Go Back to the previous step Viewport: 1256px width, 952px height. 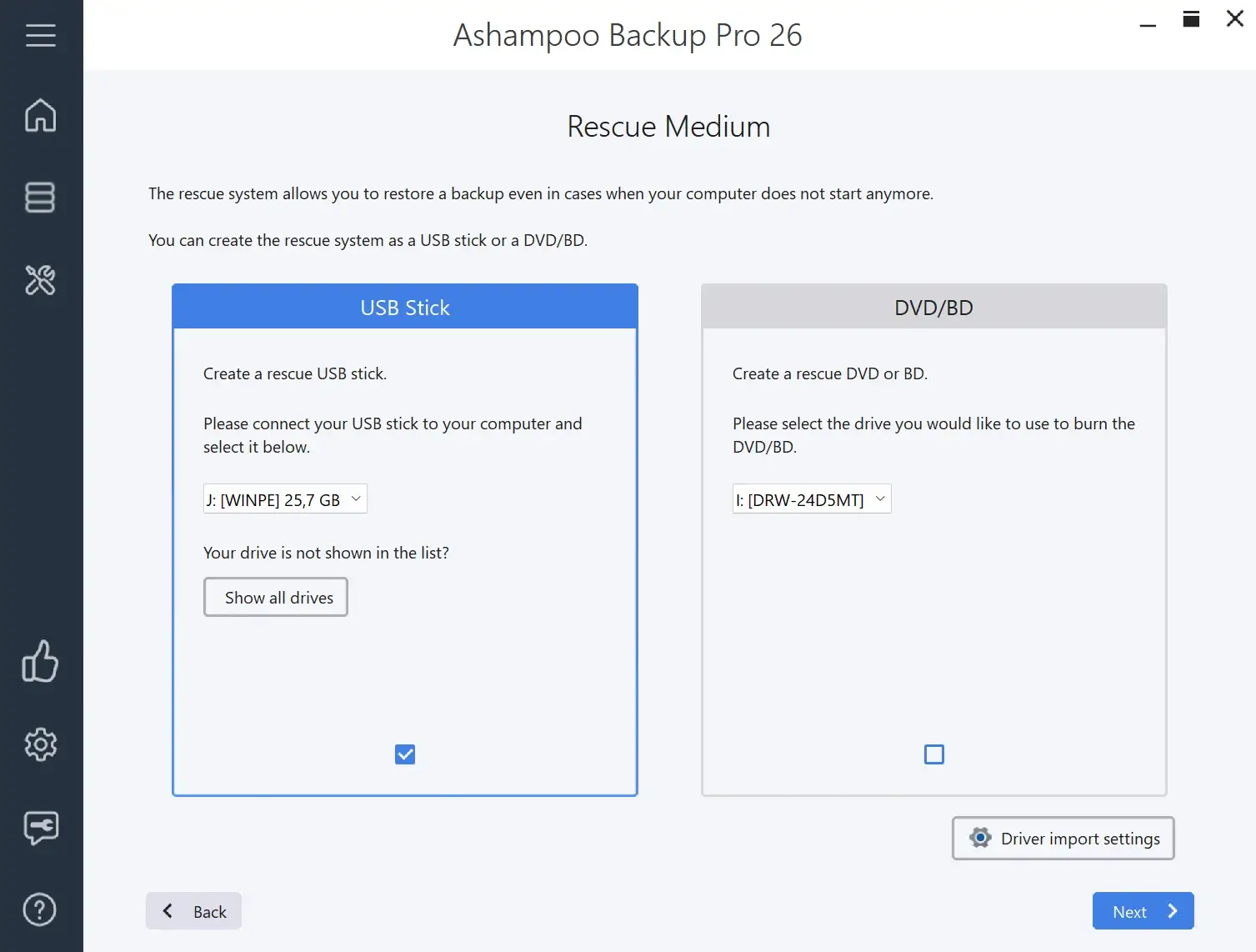193,910
